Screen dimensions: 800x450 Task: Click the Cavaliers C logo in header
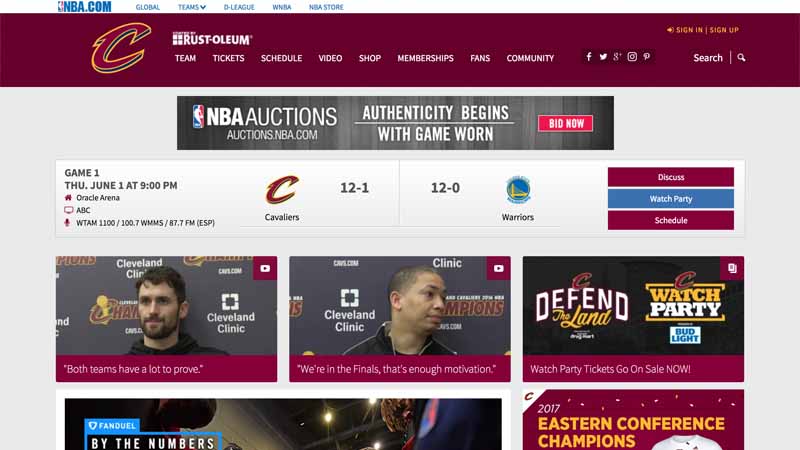click(121, 48)
